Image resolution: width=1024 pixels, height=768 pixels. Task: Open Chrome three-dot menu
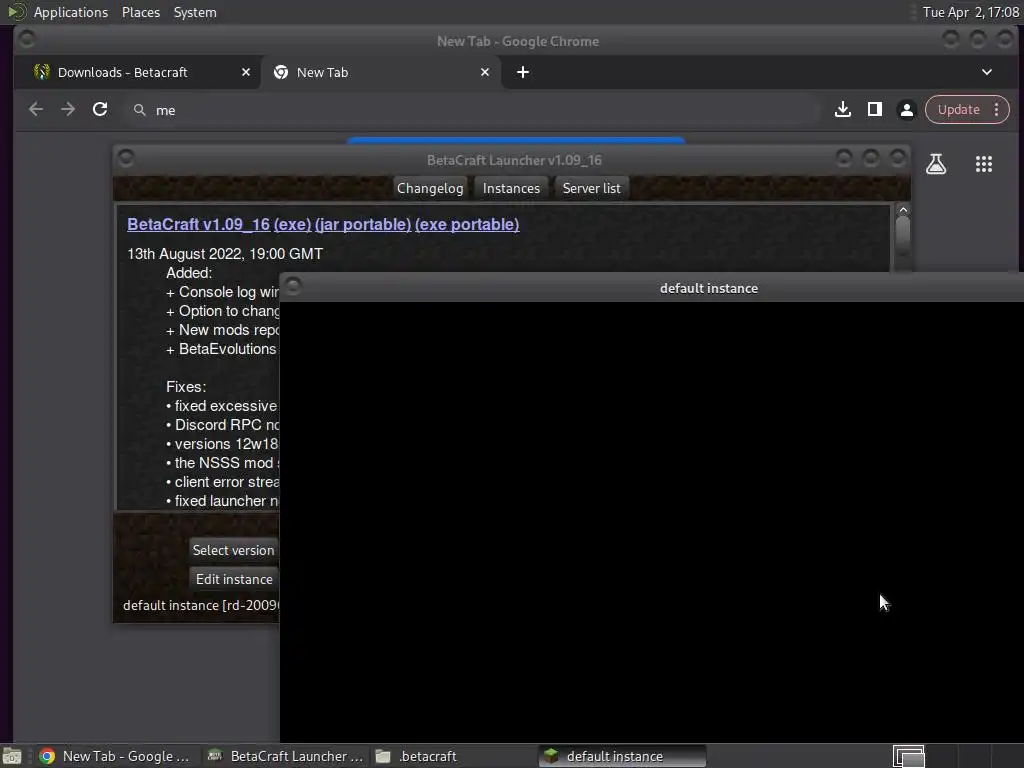[x=997, y=110]
